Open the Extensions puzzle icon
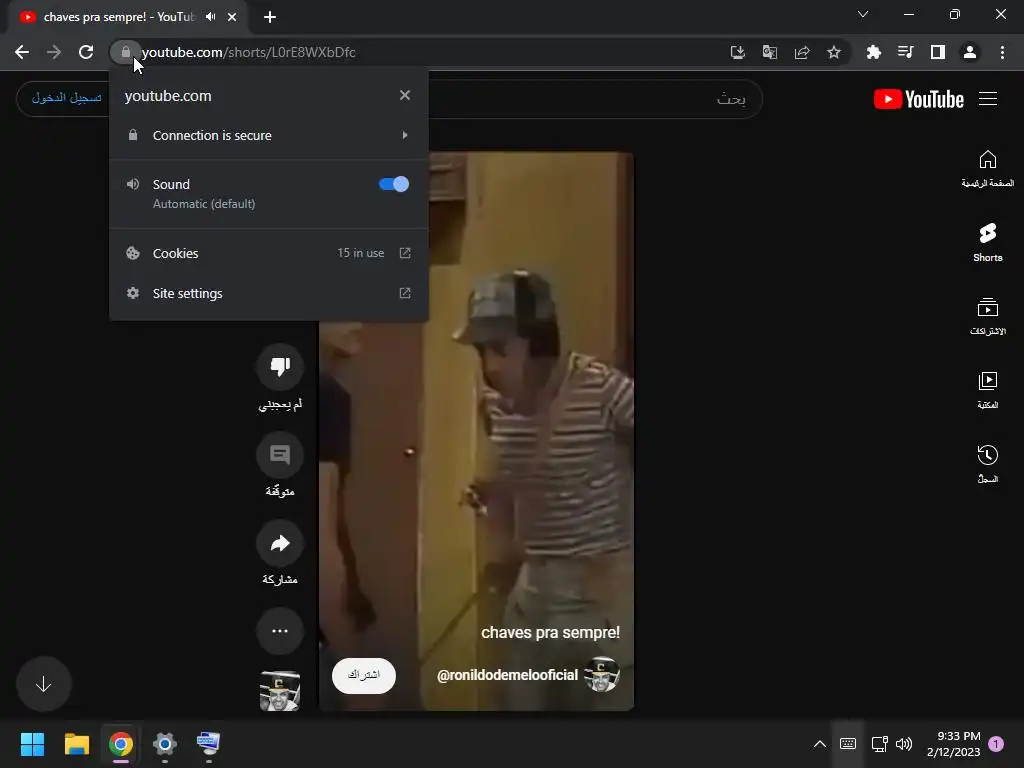 click(873, 52)
